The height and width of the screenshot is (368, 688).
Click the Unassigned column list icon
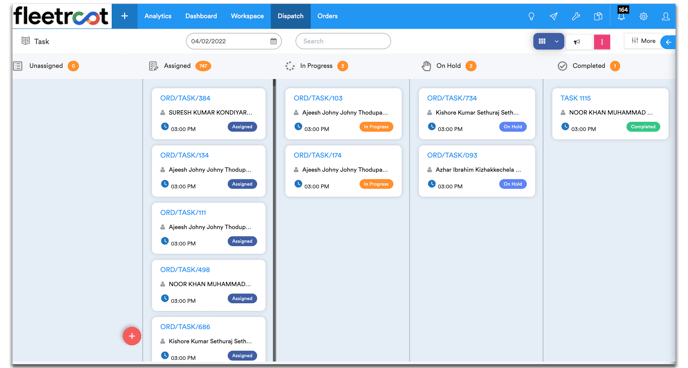pos(18,66)
